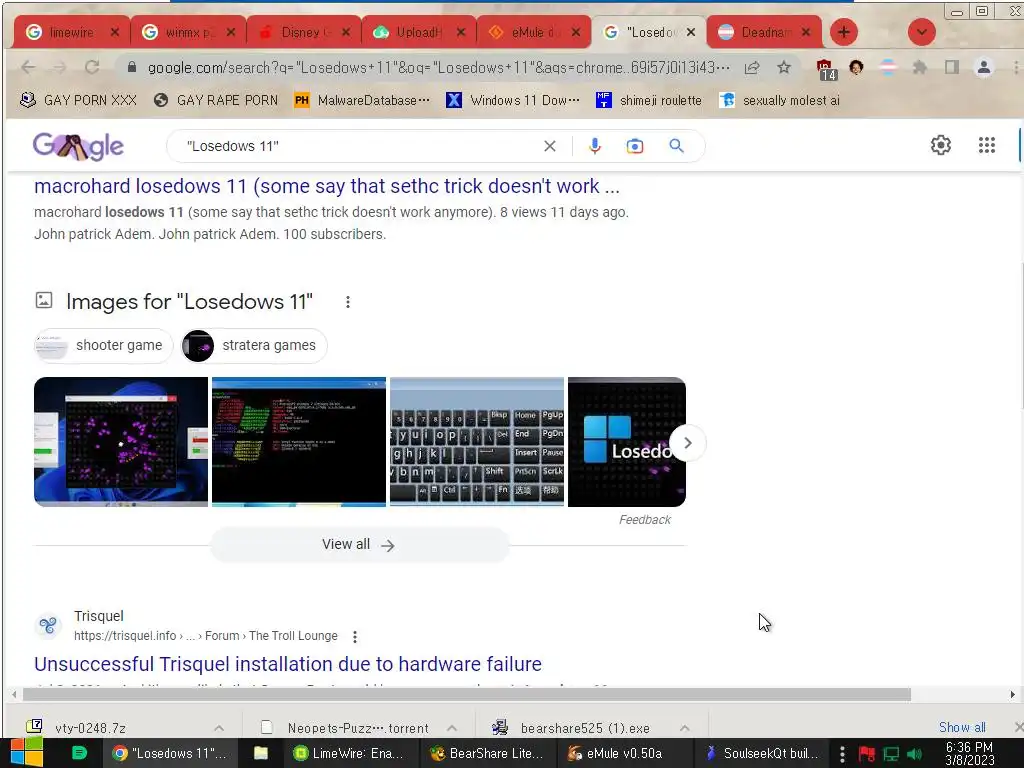The height and width of the screenshot is (768, 1024).
Task: Open the network icon in system tray
Action: (x=891, y=754)
